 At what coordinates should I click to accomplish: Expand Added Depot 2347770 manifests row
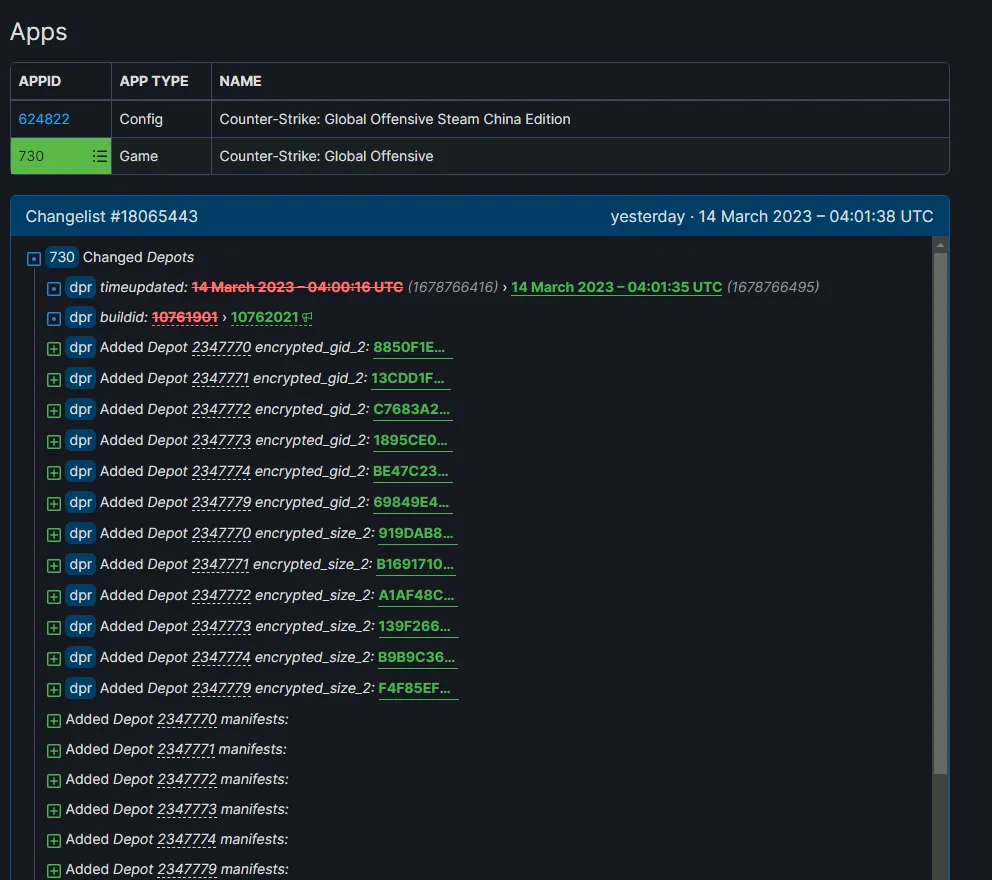pos(54,721)
